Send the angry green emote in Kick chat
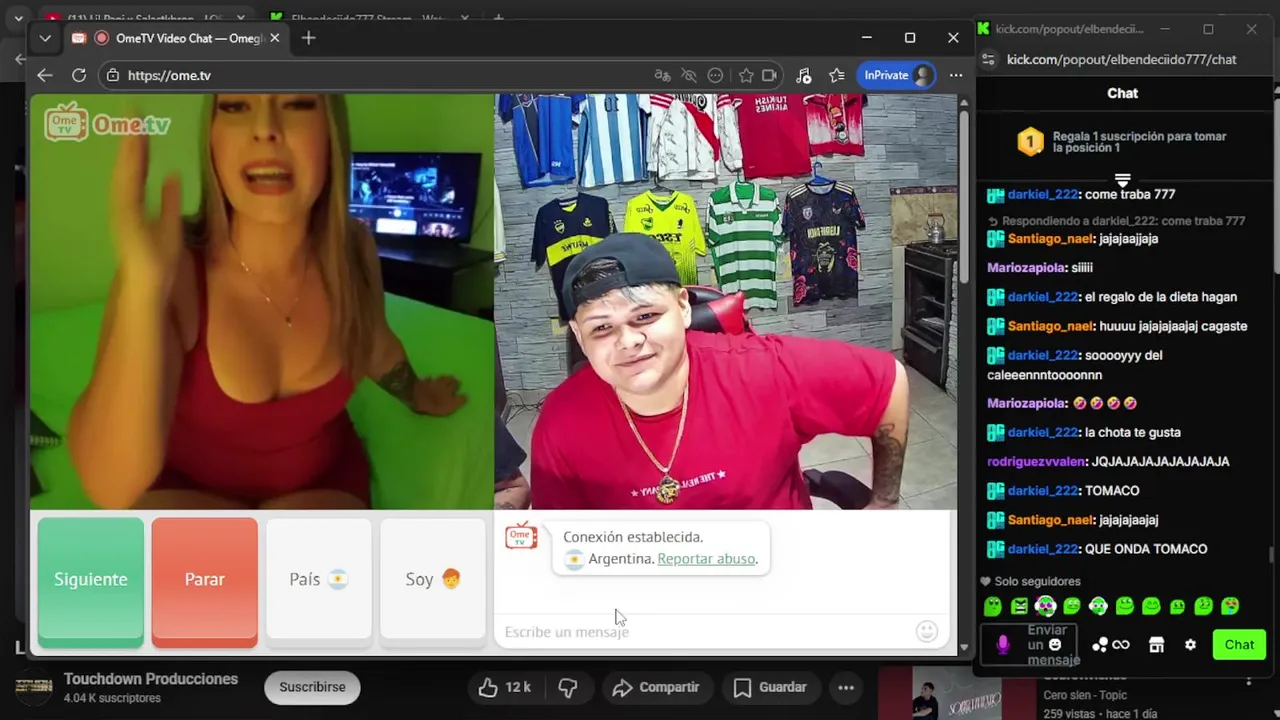 pyautogui.click(x=1019, y=606)
